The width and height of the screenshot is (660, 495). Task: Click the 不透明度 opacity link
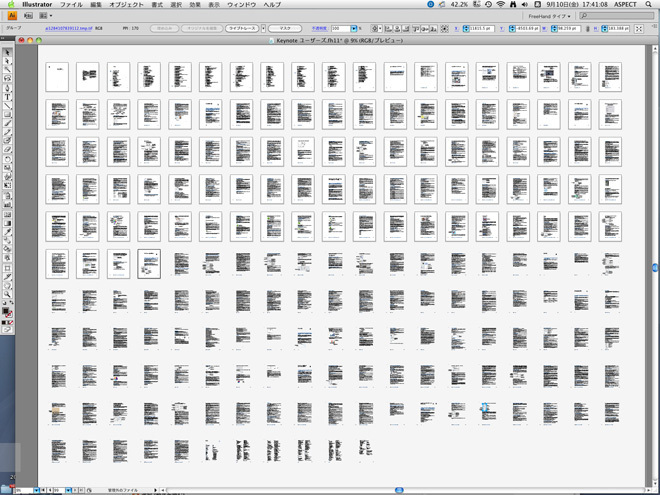(x=319, y=28)
